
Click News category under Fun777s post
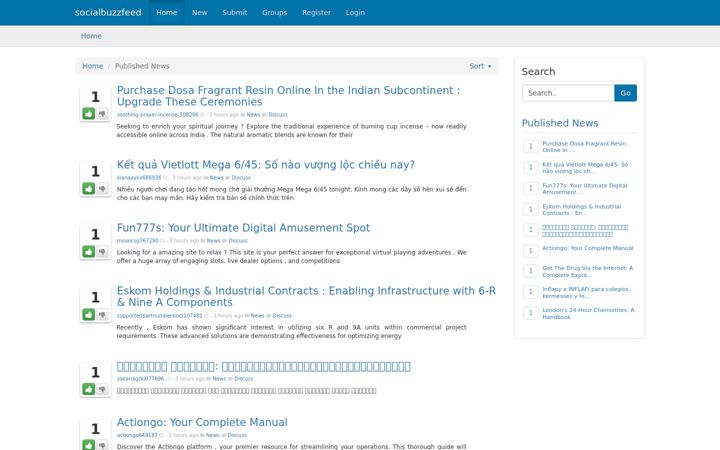214,241
